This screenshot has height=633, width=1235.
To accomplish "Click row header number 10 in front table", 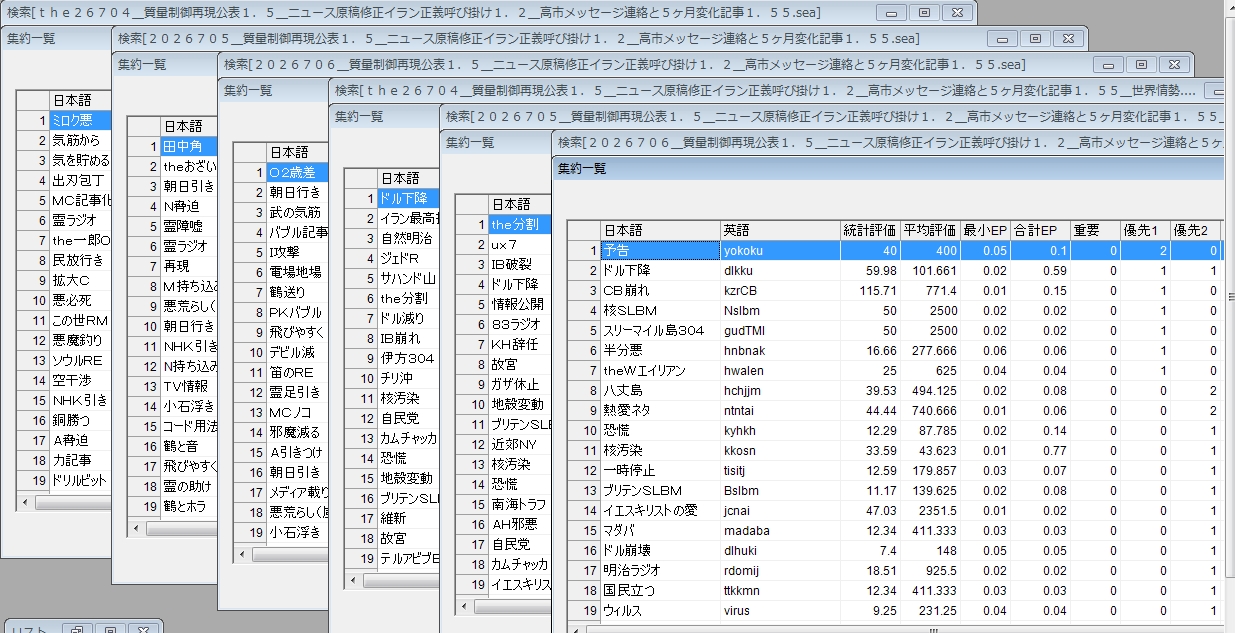I will click(x=583, y=430).
